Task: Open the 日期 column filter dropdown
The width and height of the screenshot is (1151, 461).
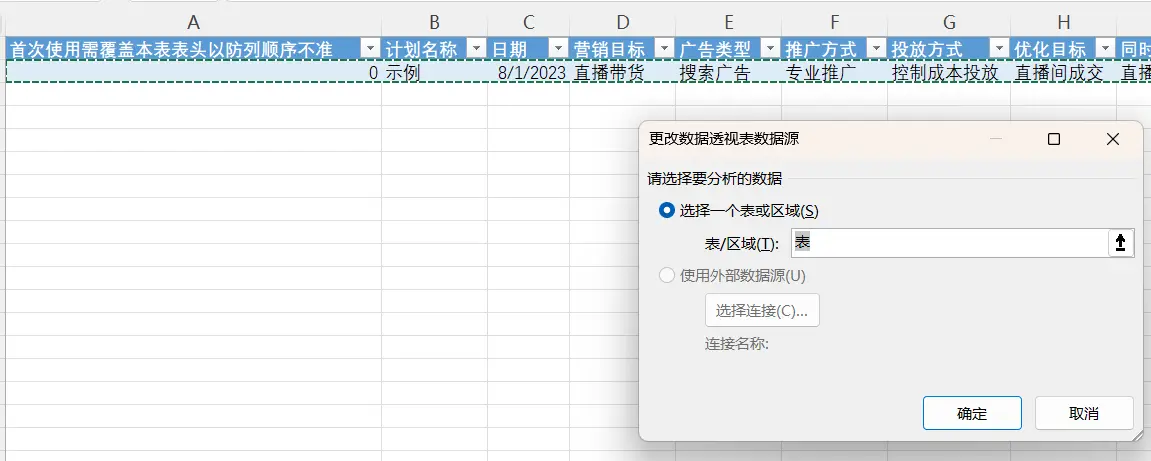Action: [x=558, y=49]
